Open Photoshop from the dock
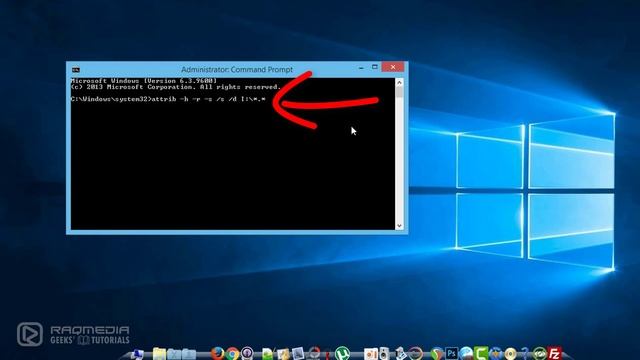The width and height of the screenshot is (640, 360). tap(451, 353)
